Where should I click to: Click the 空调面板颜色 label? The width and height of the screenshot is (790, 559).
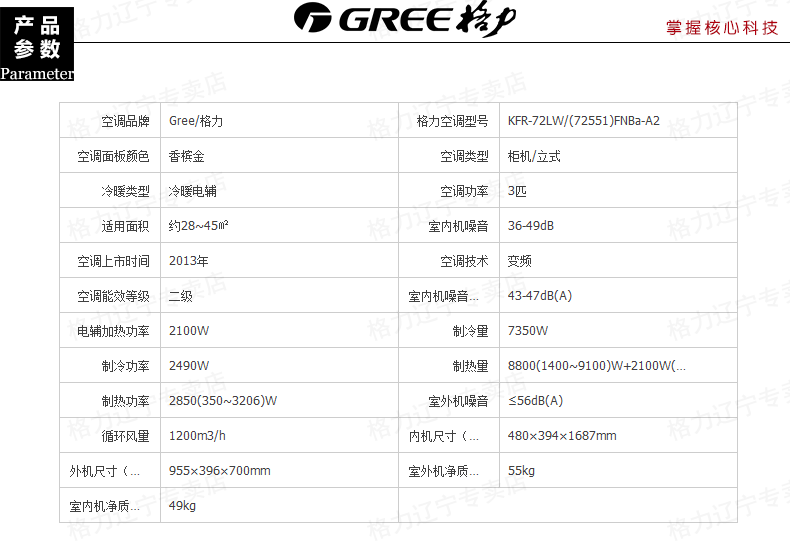click(113, 156)
